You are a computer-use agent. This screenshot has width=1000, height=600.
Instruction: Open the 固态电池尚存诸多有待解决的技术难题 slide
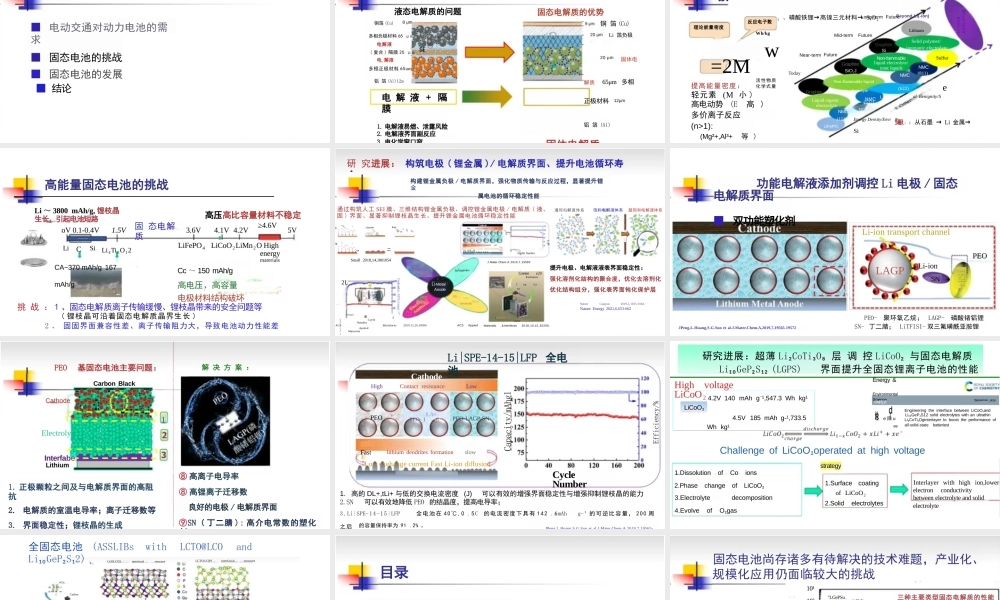coord(835,567)
